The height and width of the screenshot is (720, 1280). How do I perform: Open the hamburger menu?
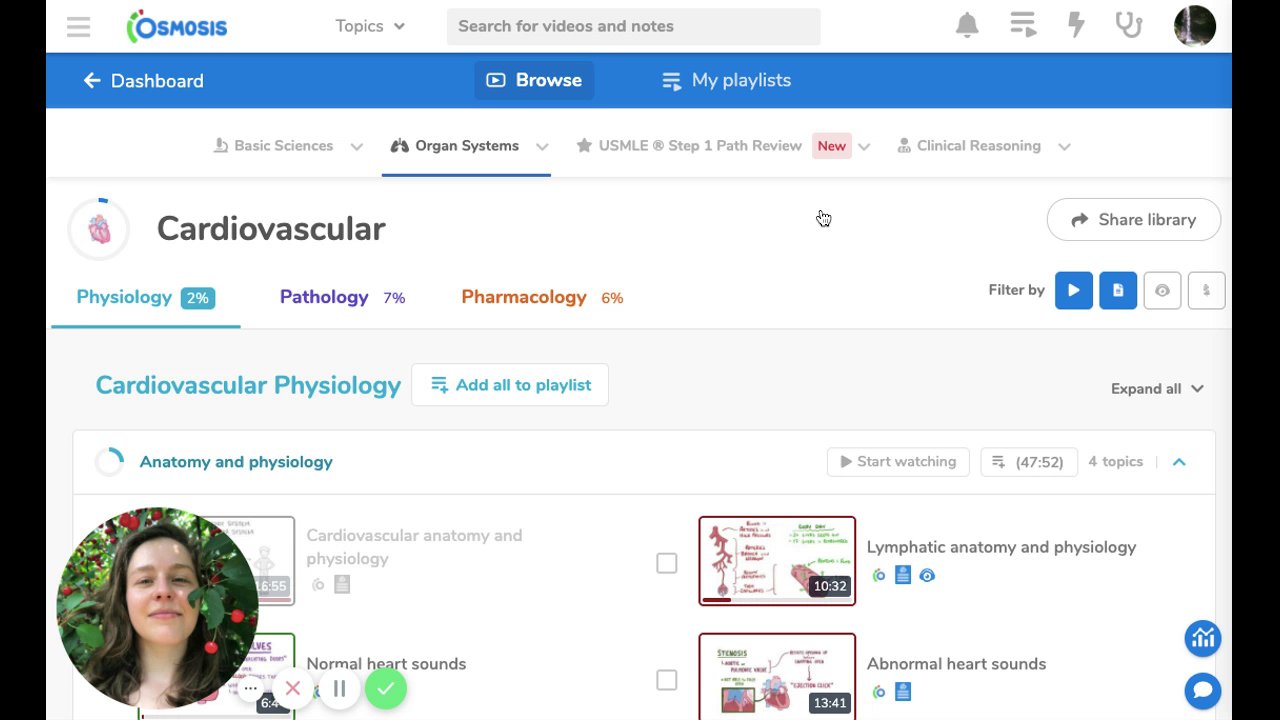tap(79, 26)
